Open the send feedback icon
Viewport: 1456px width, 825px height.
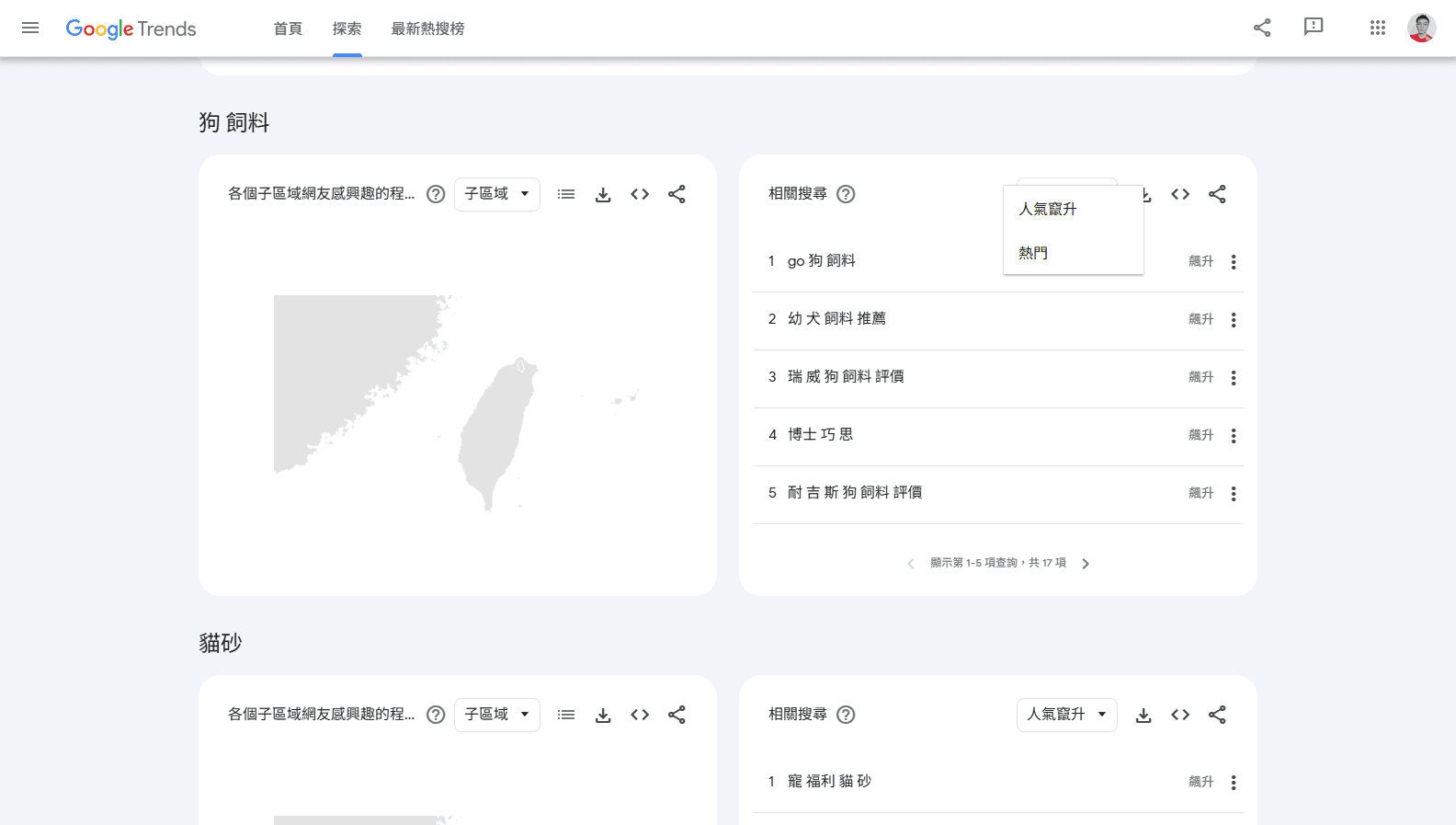pos(1314,27)
